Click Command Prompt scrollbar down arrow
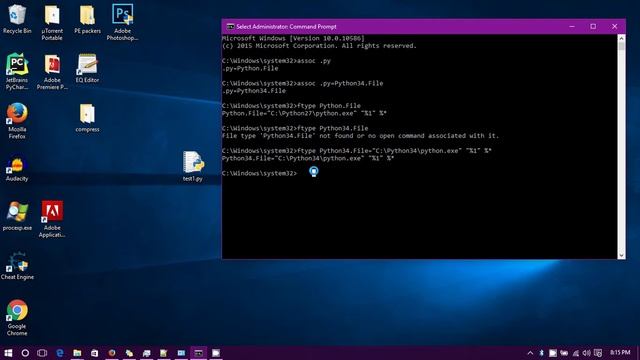Image resolution: width=640 pixels, height=360 pixels. click(621, 256)
